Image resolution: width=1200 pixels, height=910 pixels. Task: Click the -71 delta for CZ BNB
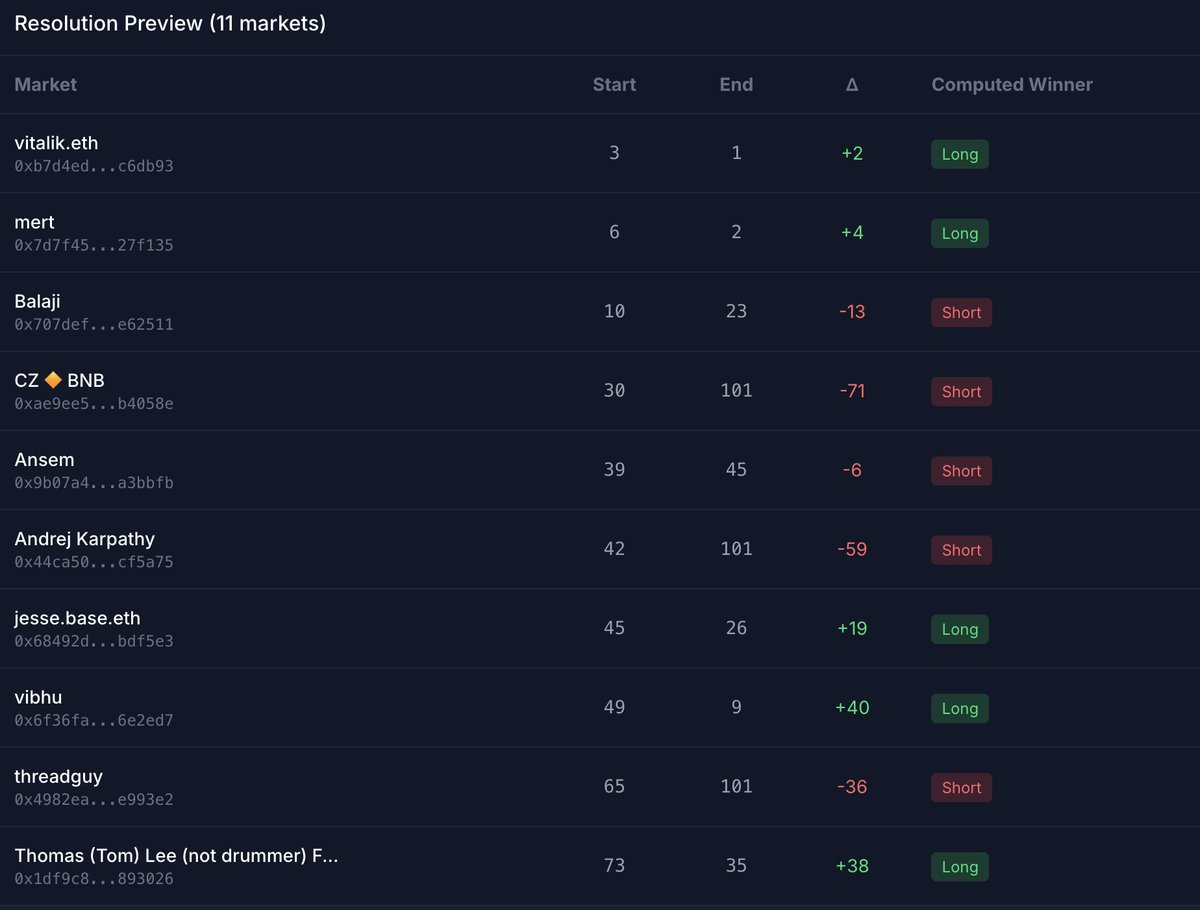(852, 391)
